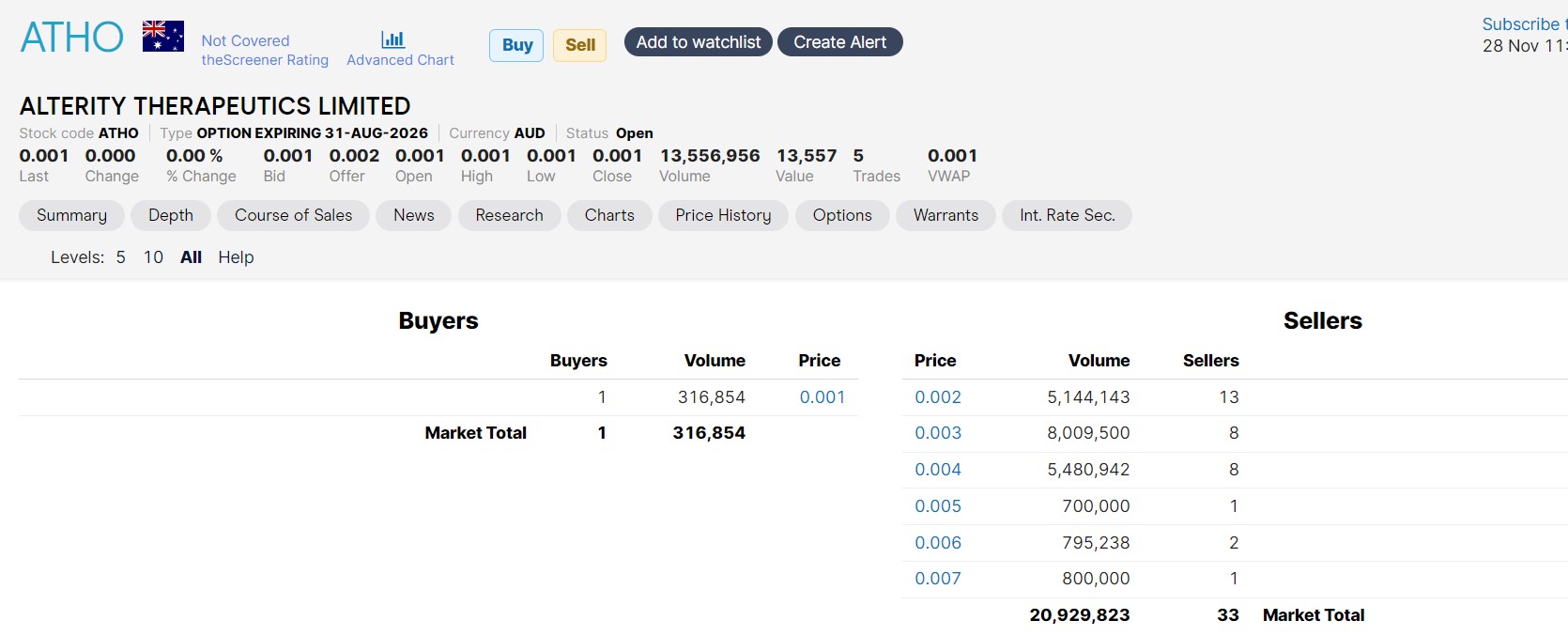The width and height of the screenshot is (1568, 636).
Task: Show 10 depth levels
Action: (153, 257)
